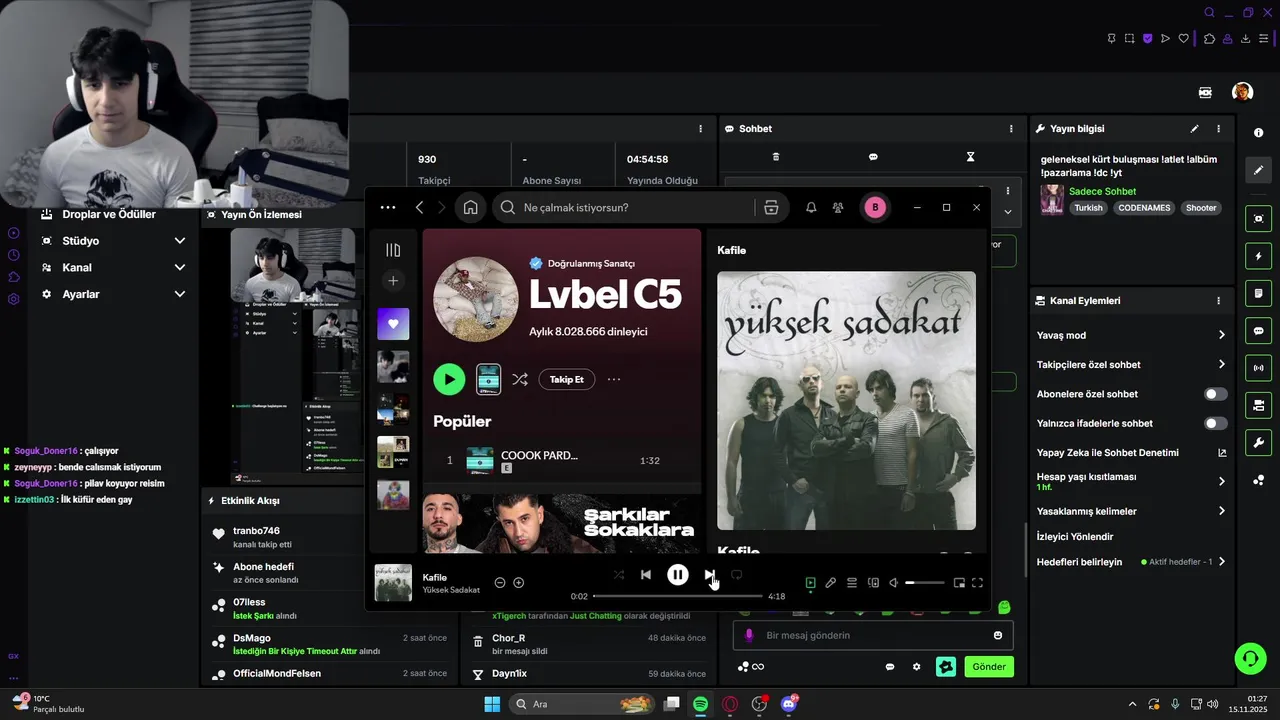Open emoji picker in chat input
This screenshot has height=720, width=1280.
click(x=998, y=635)
